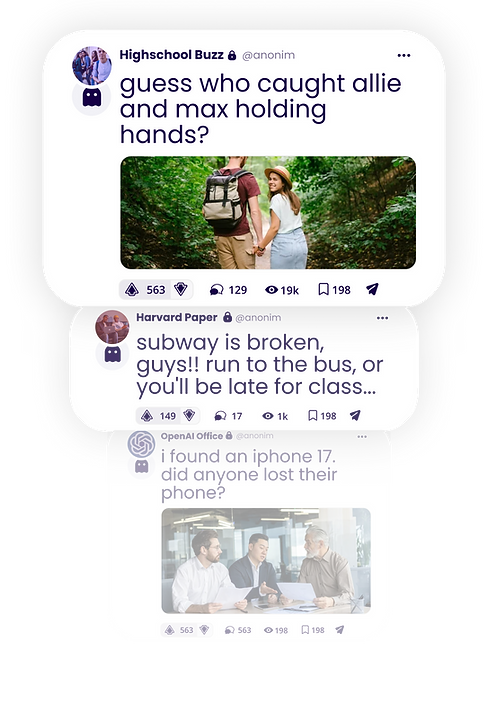Screen dimensions: 487x703
Task: Open the more options menu on Harvard Paper post
Action: [x=382, y=318]
